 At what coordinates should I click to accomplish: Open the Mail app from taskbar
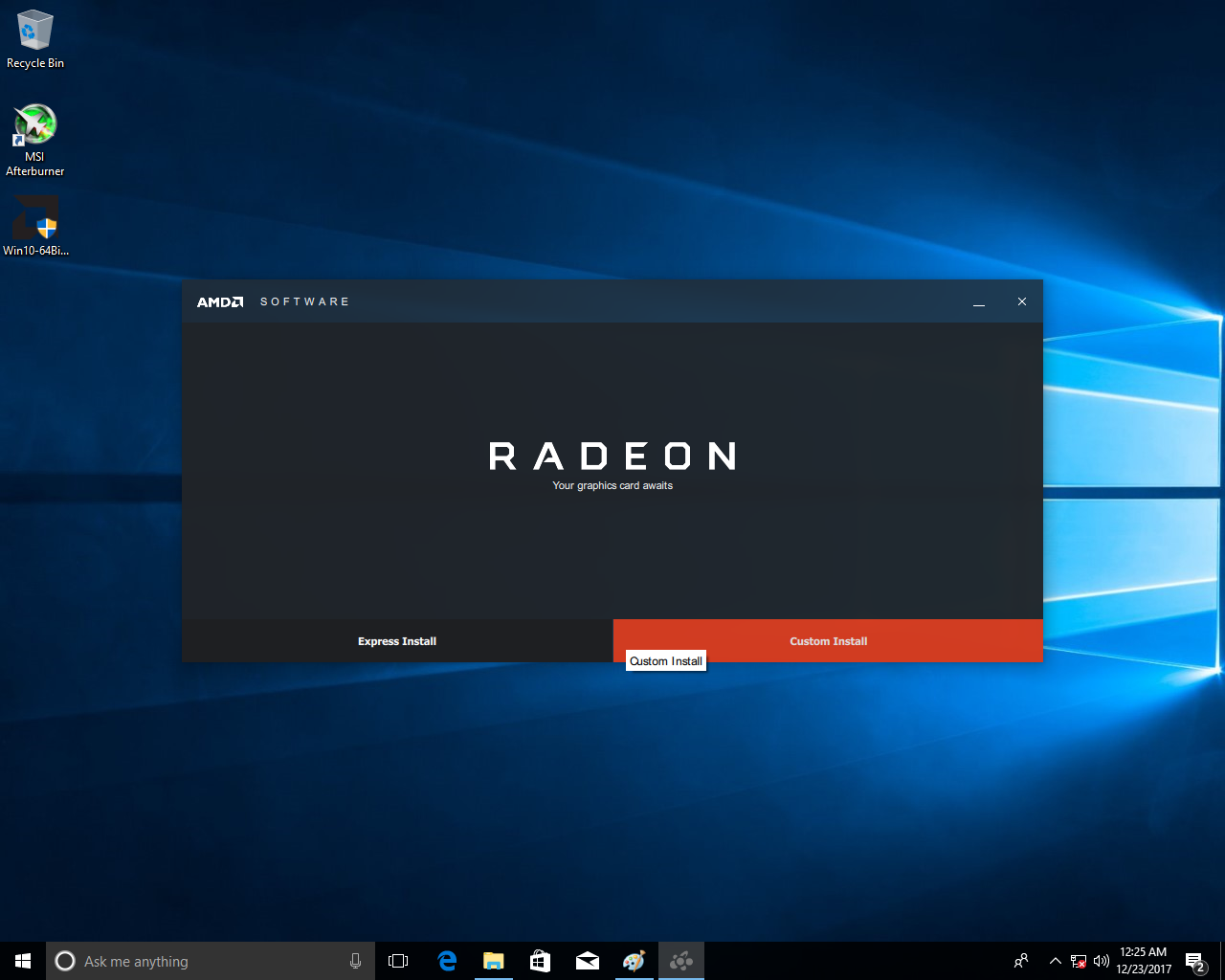(587, 961)
